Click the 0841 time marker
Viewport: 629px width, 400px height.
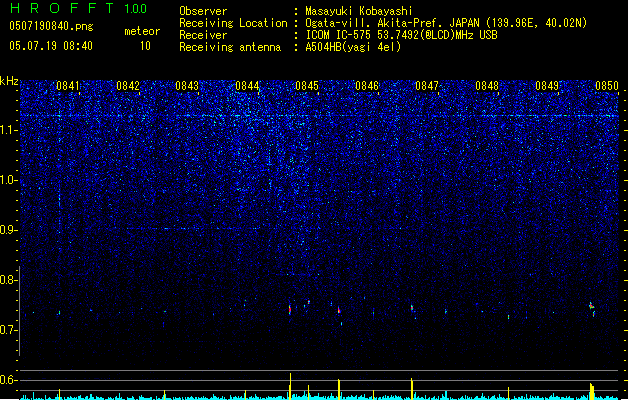pos(68,86)
